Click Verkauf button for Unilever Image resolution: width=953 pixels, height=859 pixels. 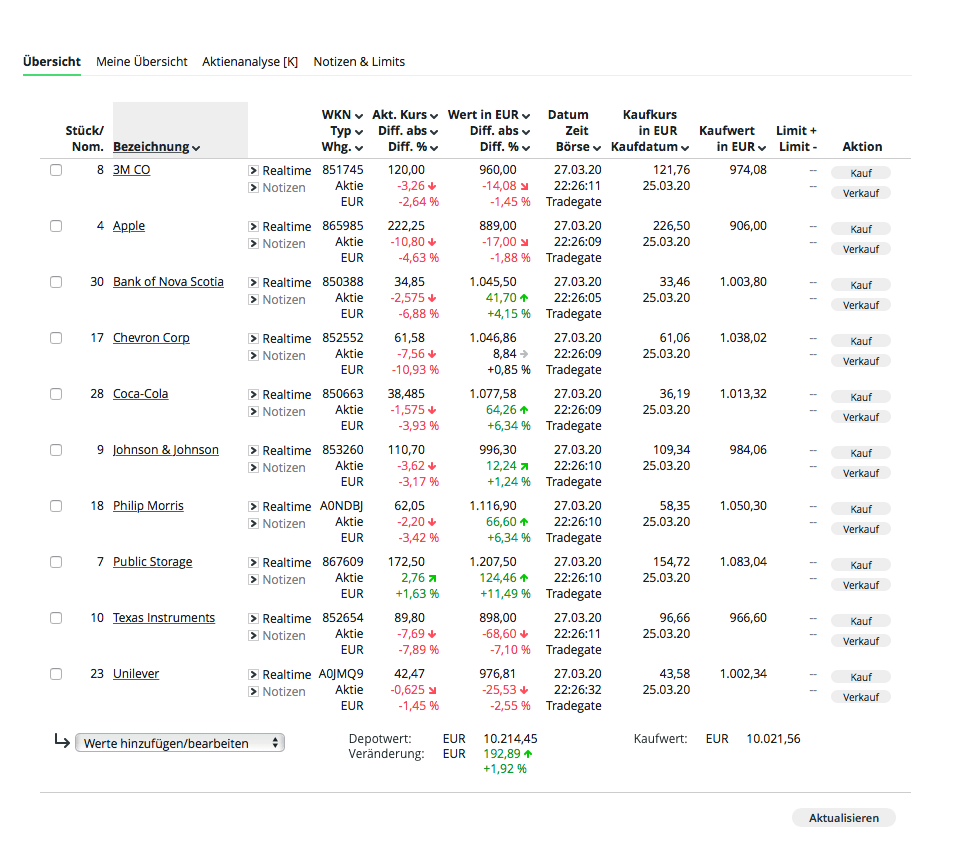[x=861, y=697]
